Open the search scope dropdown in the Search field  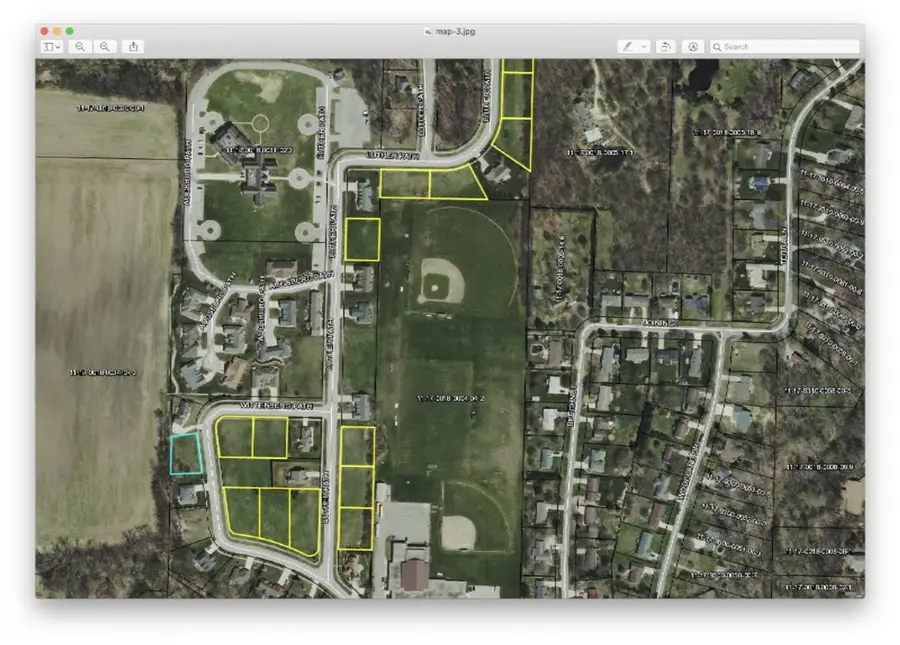[x=717, y=46]
